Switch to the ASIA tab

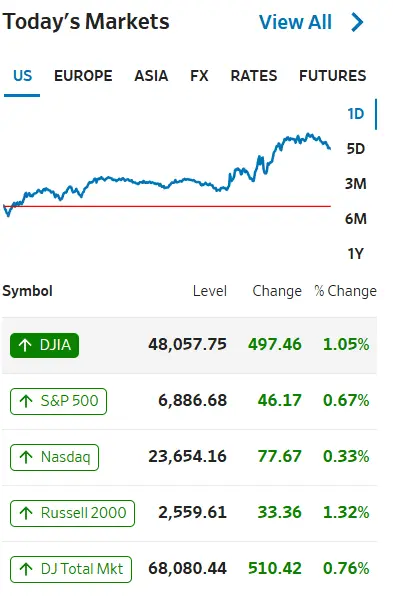click(151, 76)
